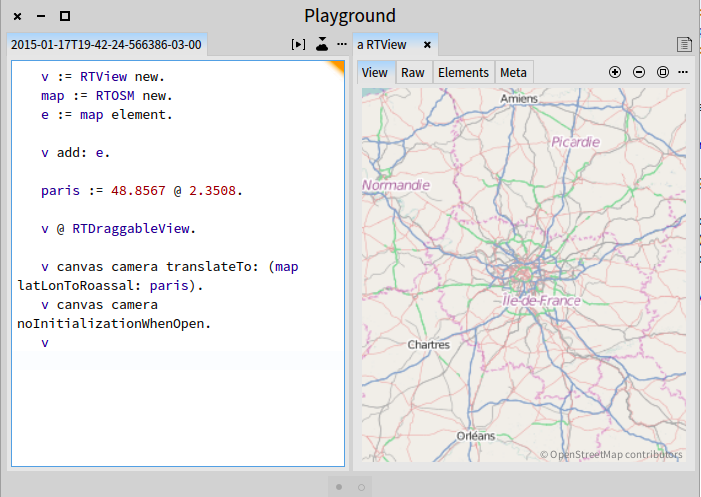Switch to the Raw tab
Screen dimensions: 701x497
[413, 73]
